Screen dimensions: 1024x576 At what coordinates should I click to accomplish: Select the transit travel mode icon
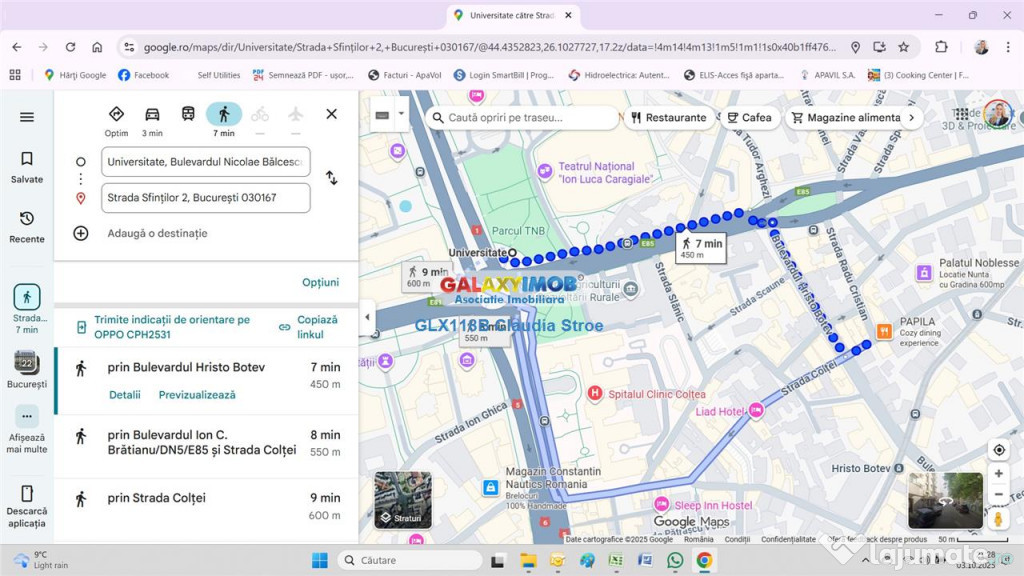tap(188, 114)
